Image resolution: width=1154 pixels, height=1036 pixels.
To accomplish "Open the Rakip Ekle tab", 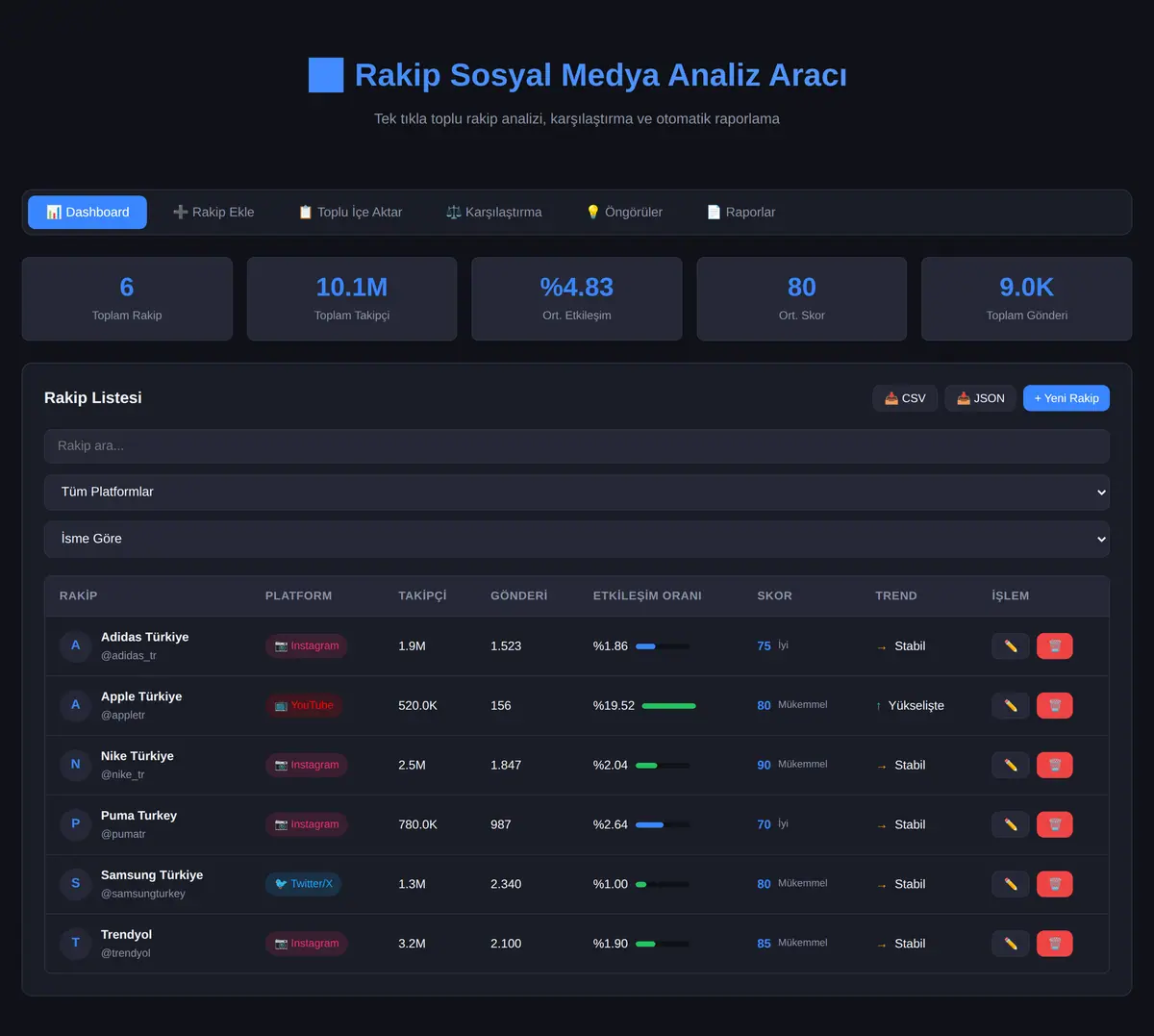I will coord(213,213).
